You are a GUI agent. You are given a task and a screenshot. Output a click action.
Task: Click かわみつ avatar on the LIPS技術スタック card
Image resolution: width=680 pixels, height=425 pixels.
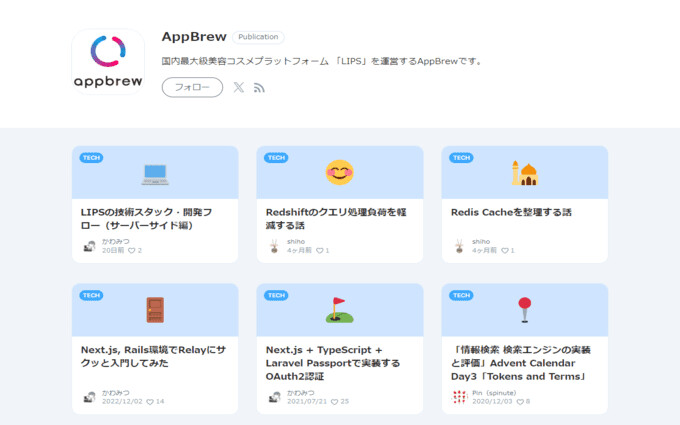(89, 246)
